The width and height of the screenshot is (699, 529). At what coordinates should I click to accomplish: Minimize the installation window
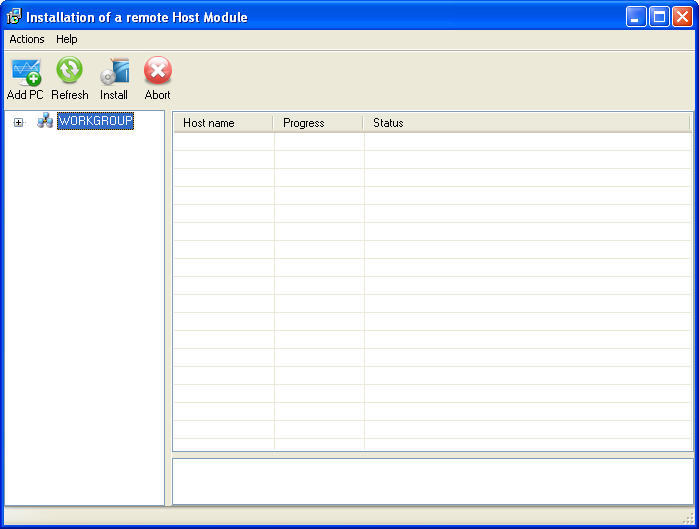tap(636, 17)
